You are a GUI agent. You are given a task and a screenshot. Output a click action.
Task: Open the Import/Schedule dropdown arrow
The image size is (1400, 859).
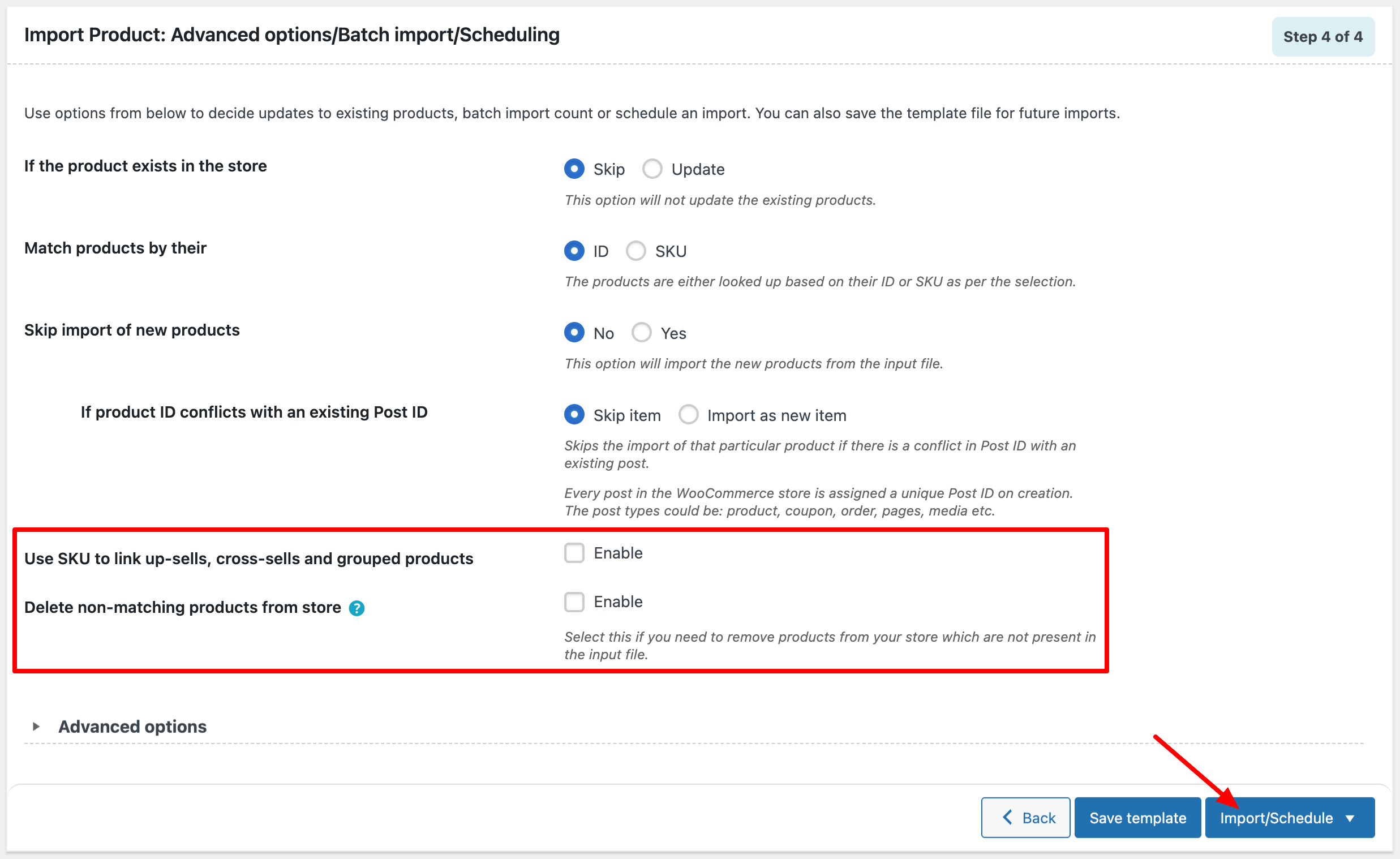pos(1351,818)
